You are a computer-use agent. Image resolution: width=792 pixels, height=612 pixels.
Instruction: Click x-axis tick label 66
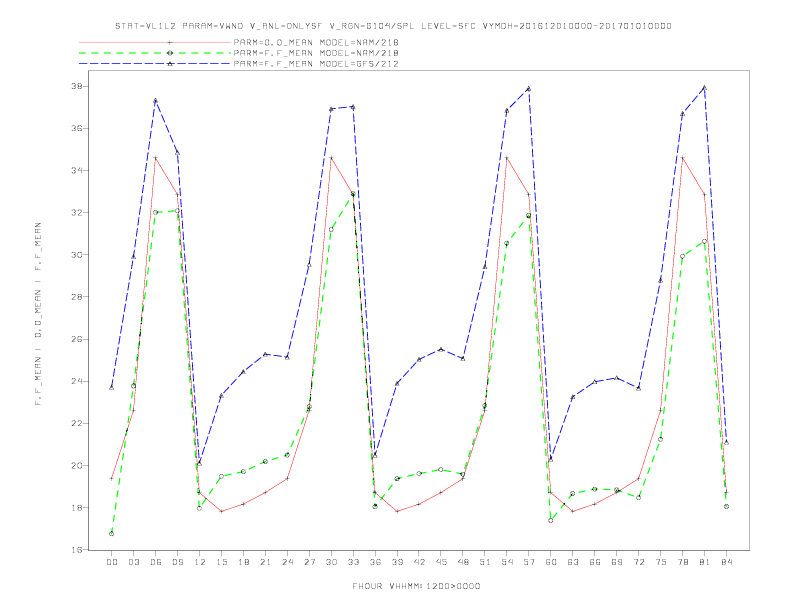(x=595, y=562)
